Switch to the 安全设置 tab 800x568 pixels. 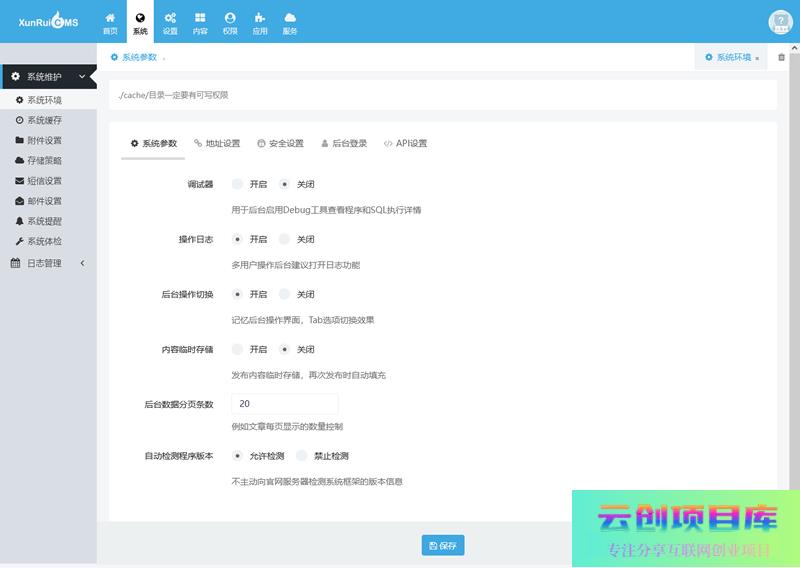point(280,143)
